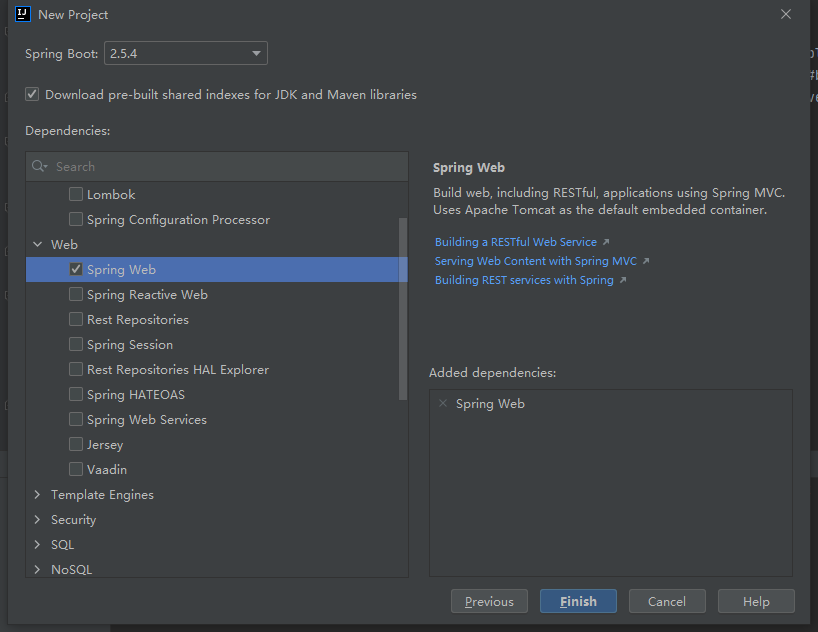Image resolution: width=818 pixels, height=632 pixels.
Task: Select the Spring Configuration Processor row label
Action: tap(178, 220)
